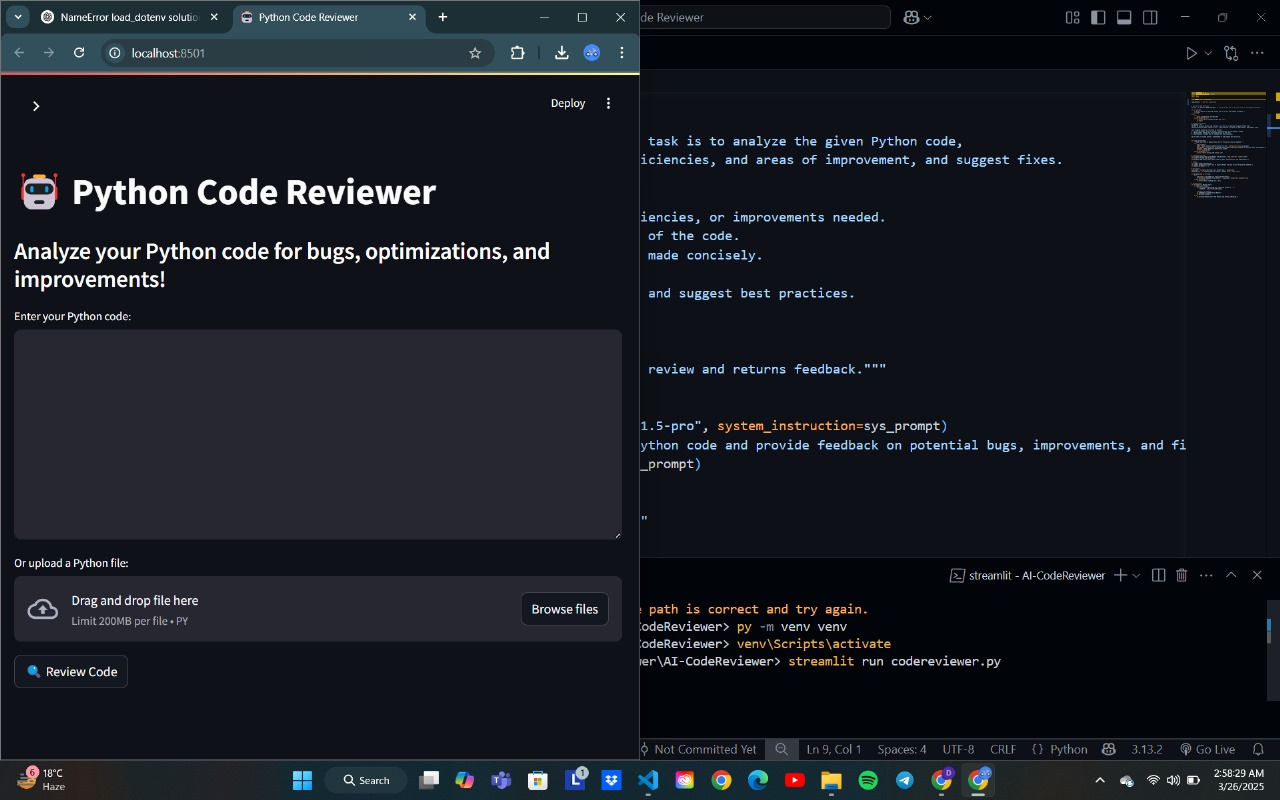This screenshot has width=1280, height=800.
Task: Maximize the terminal panel with chevron
Action: point(1231,575)
